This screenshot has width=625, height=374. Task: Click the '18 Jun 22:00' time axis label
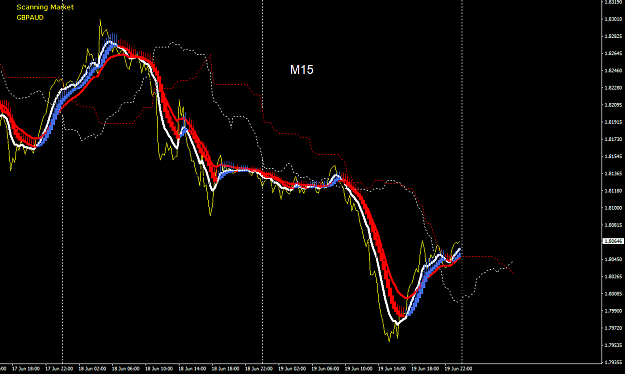click(x=259, y=369)
